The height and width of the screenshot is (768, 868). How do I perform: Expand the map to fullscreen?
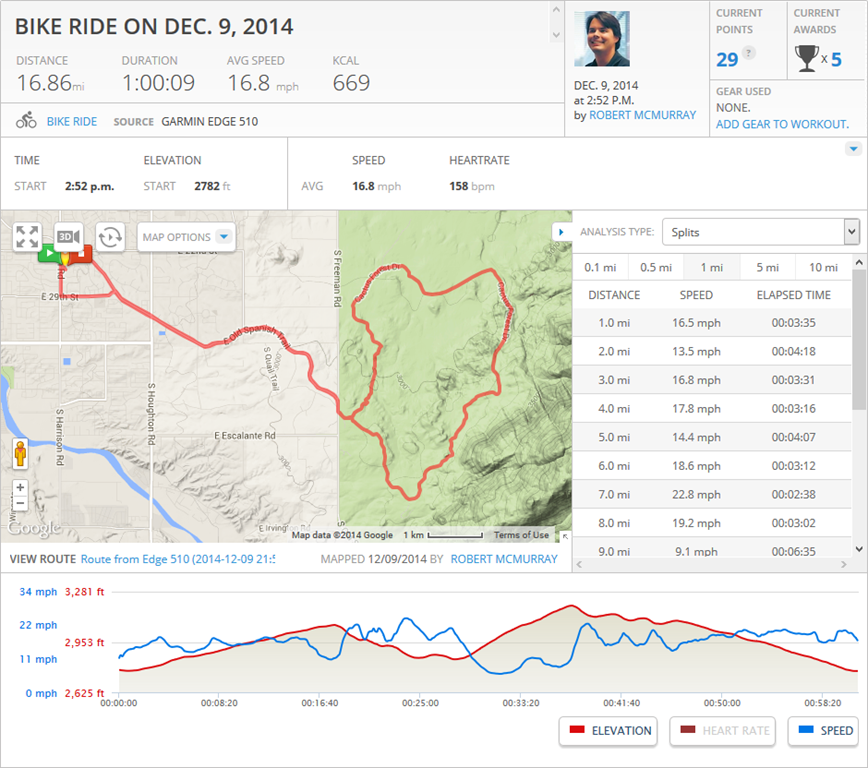(27, 237)
